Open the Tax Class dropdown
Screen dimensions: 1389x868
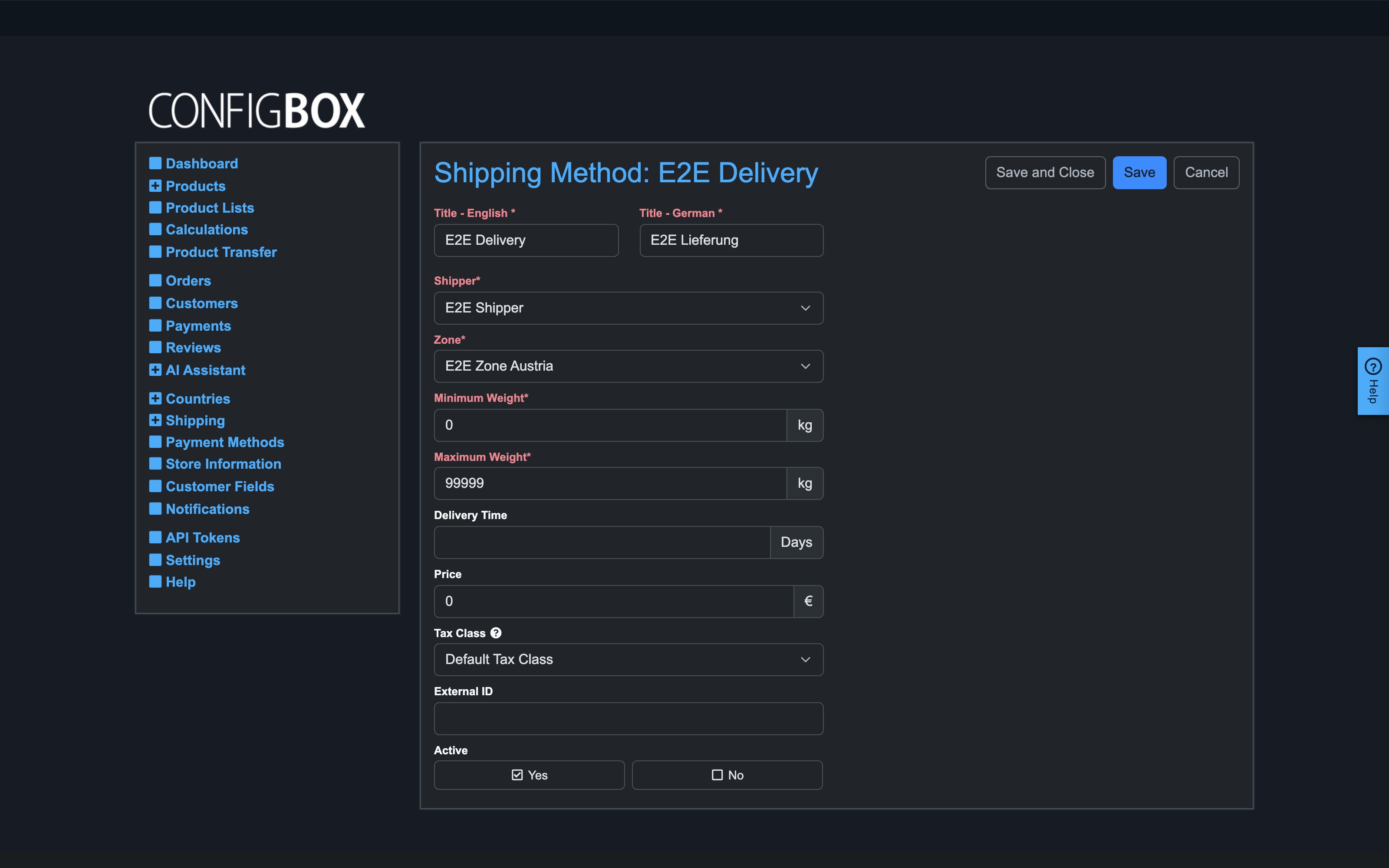click(x=629, y=660)
